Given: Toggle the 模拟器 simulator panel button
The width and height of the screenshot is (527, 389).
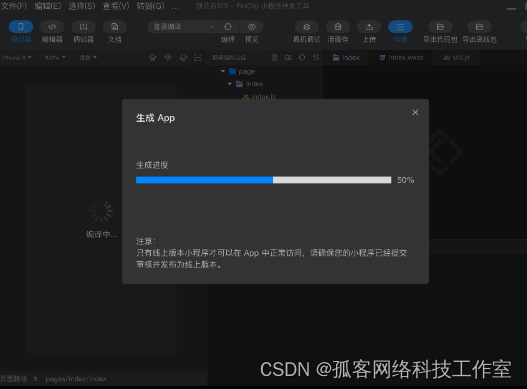Looking at the screenshot, I should 21,27.
